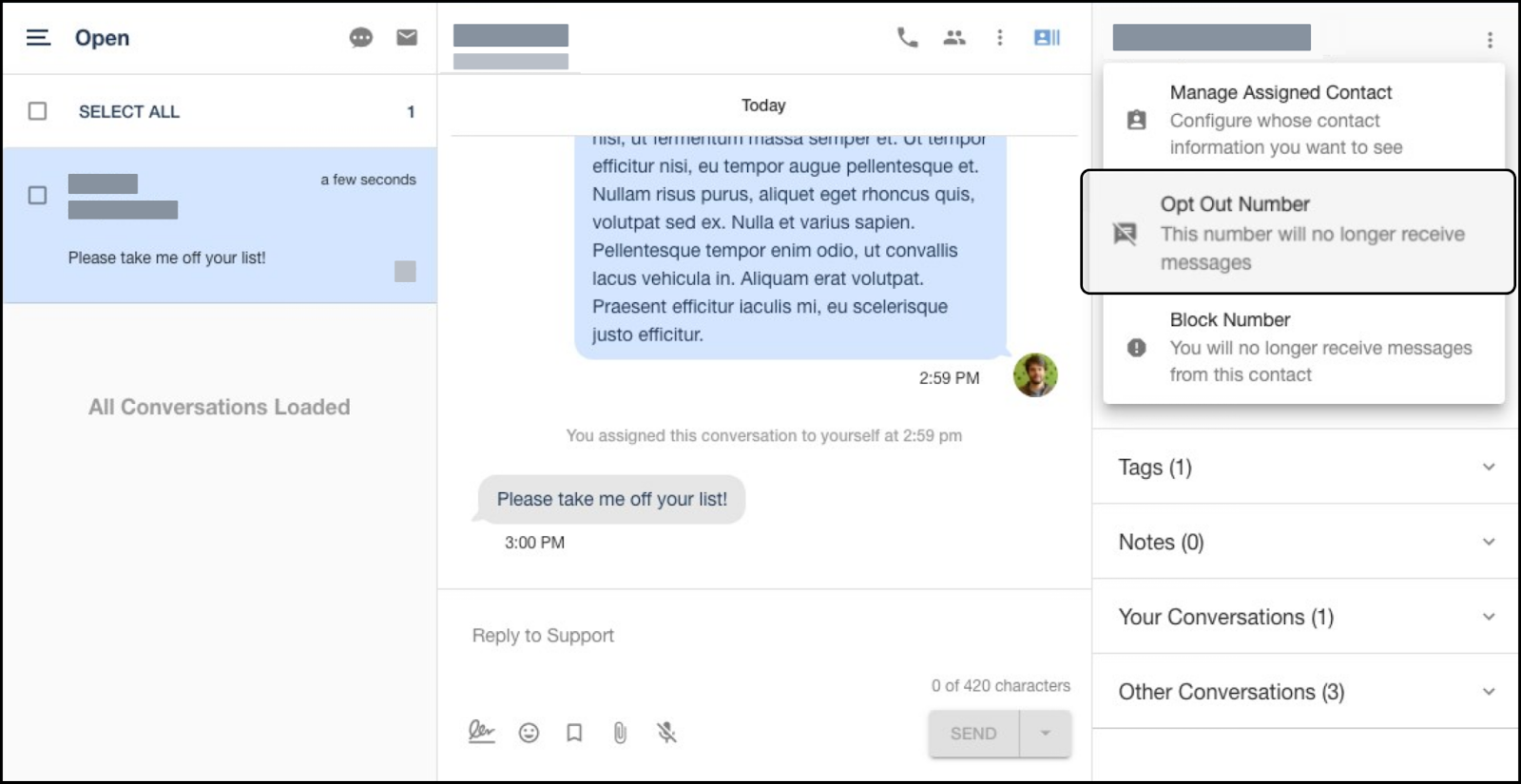Tick the conversation checkbox in the list
1521x784 pixels.
click(37, 196)
